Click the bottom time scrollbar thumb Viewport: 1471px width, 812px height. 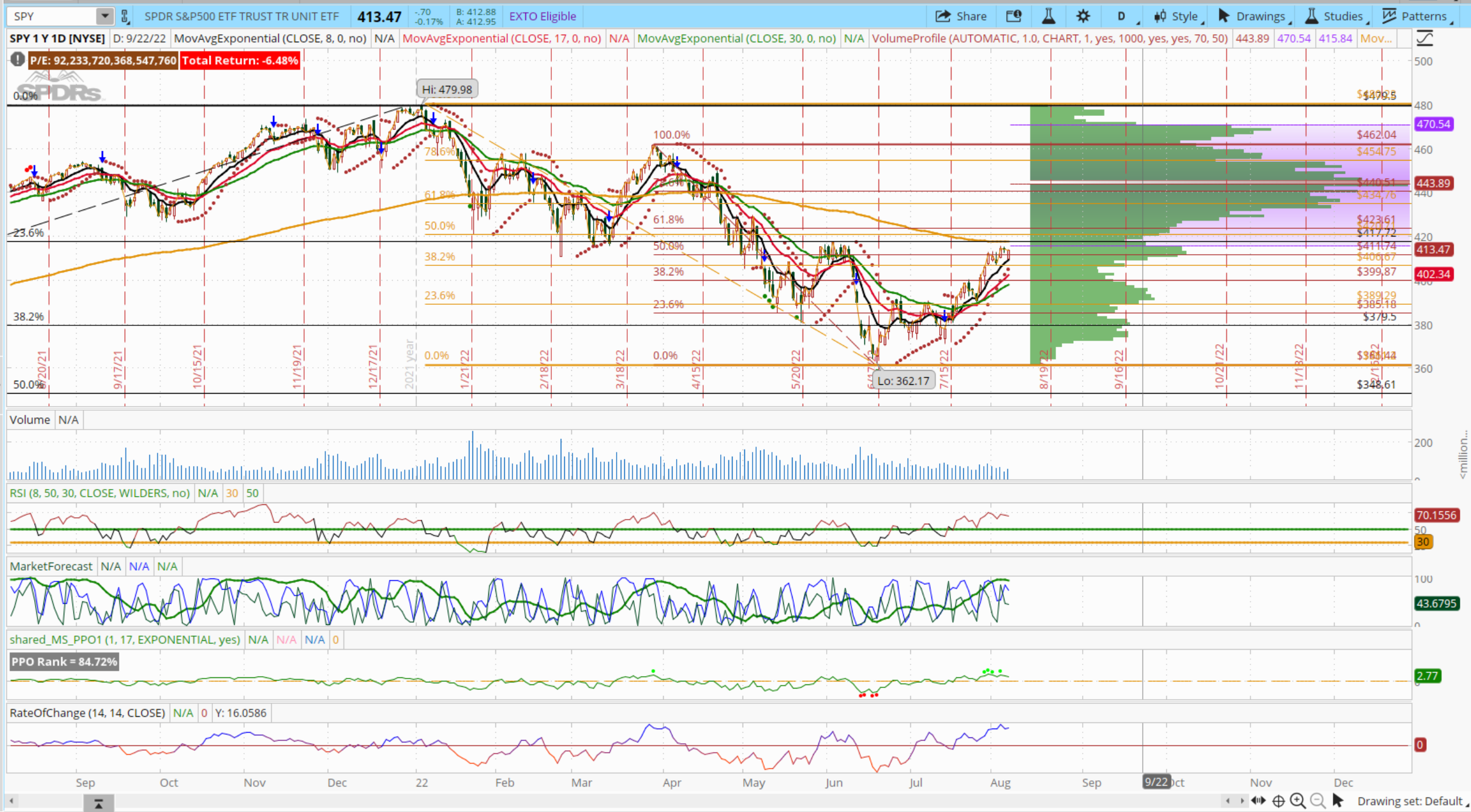[x=98, y=803]
